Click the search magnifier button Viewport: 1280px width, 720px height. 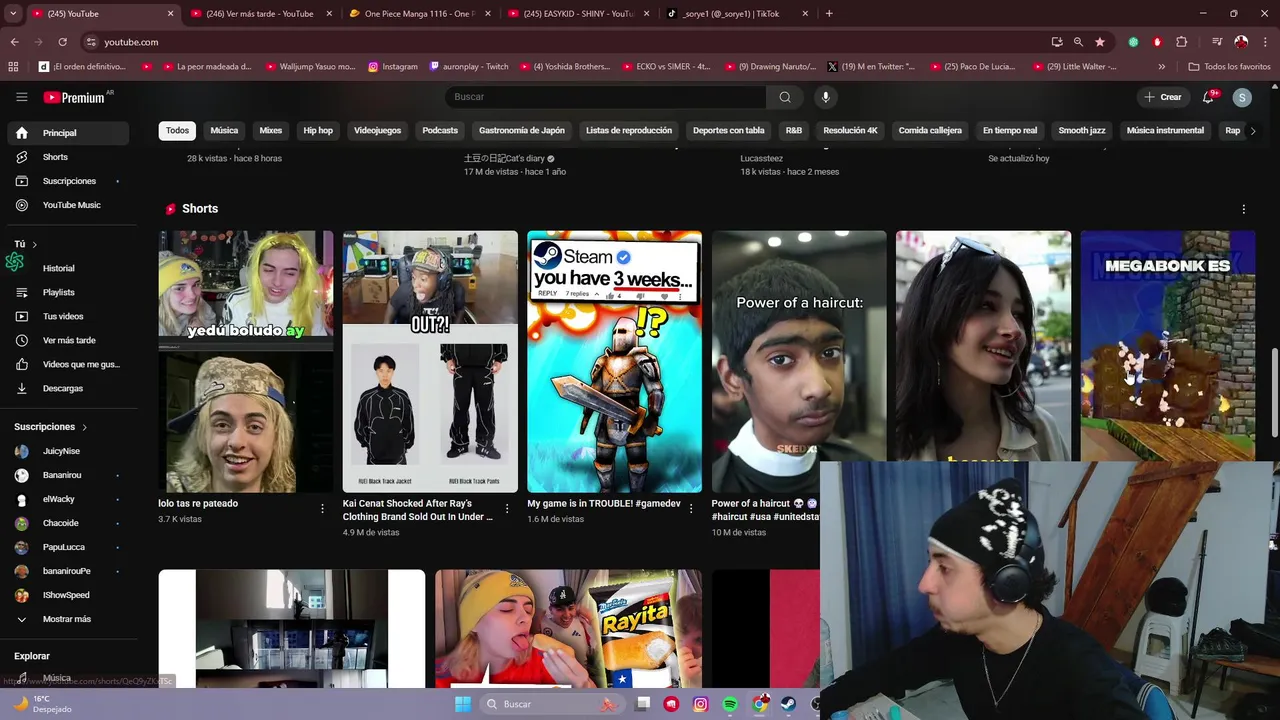pos(785,97)
